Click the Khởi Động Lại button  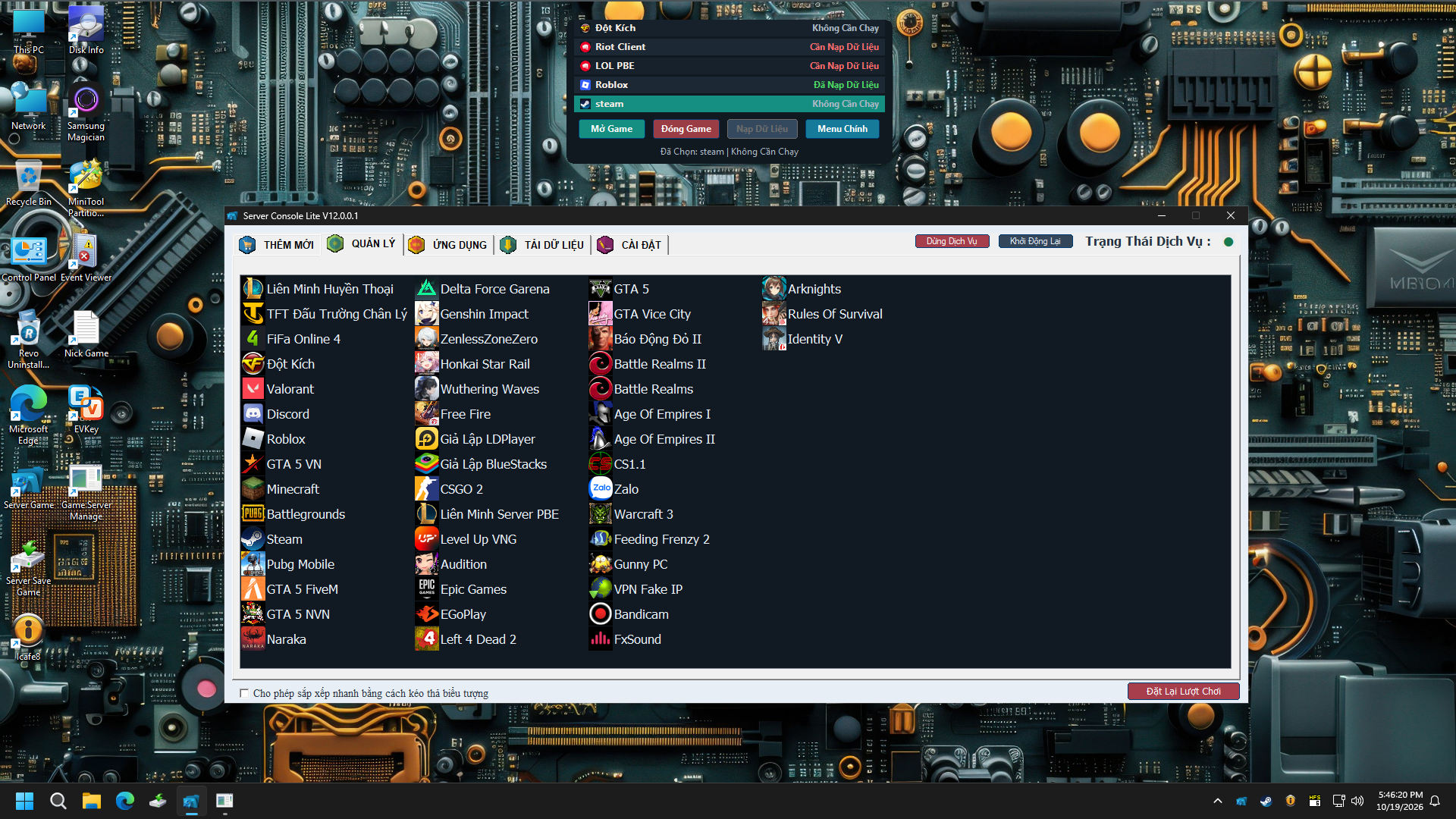pyautogui.click(x=1035, y=241)
